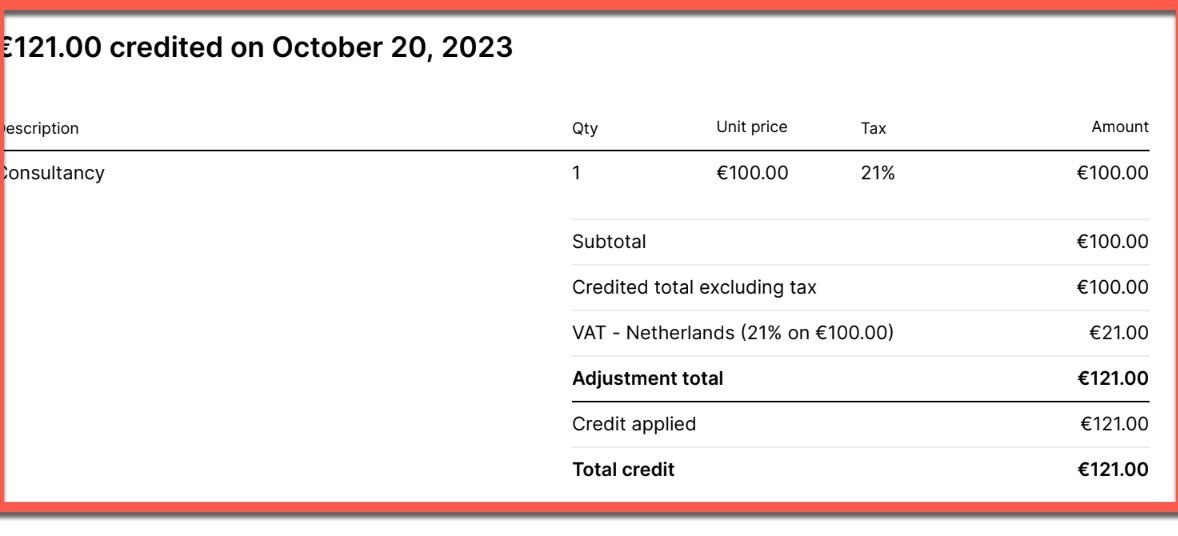Select the Unit price column header
Screen dimensions: 1178x536
(x=752, y=127)
